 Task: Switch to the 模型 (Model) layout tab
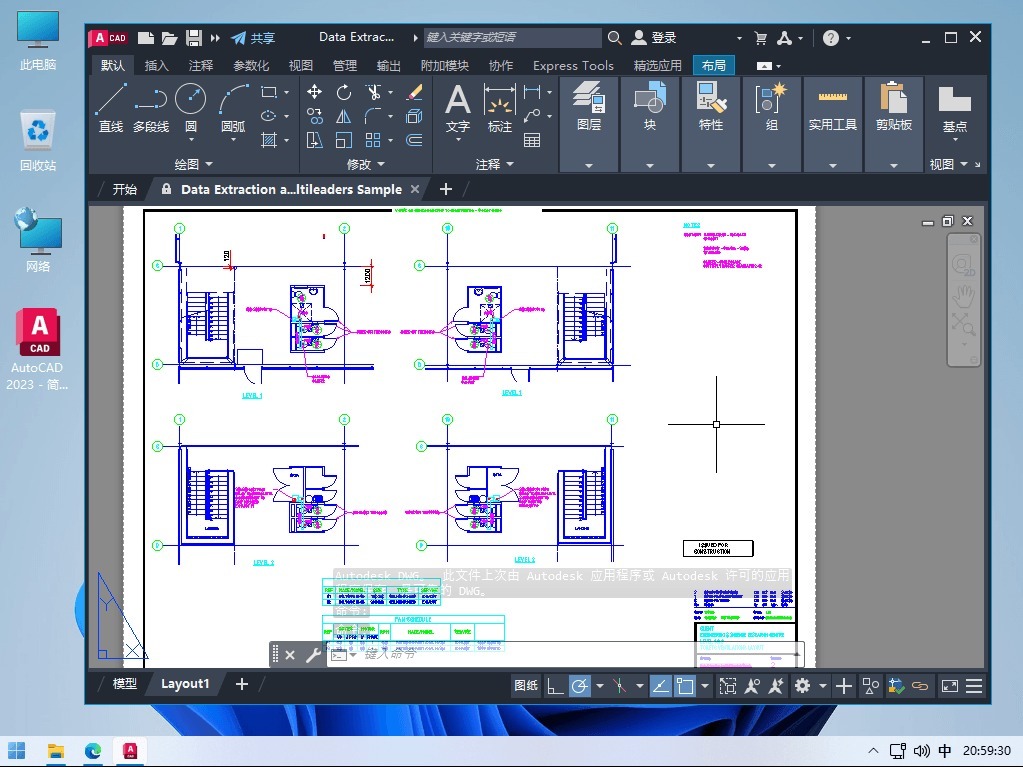coord(124,684)
